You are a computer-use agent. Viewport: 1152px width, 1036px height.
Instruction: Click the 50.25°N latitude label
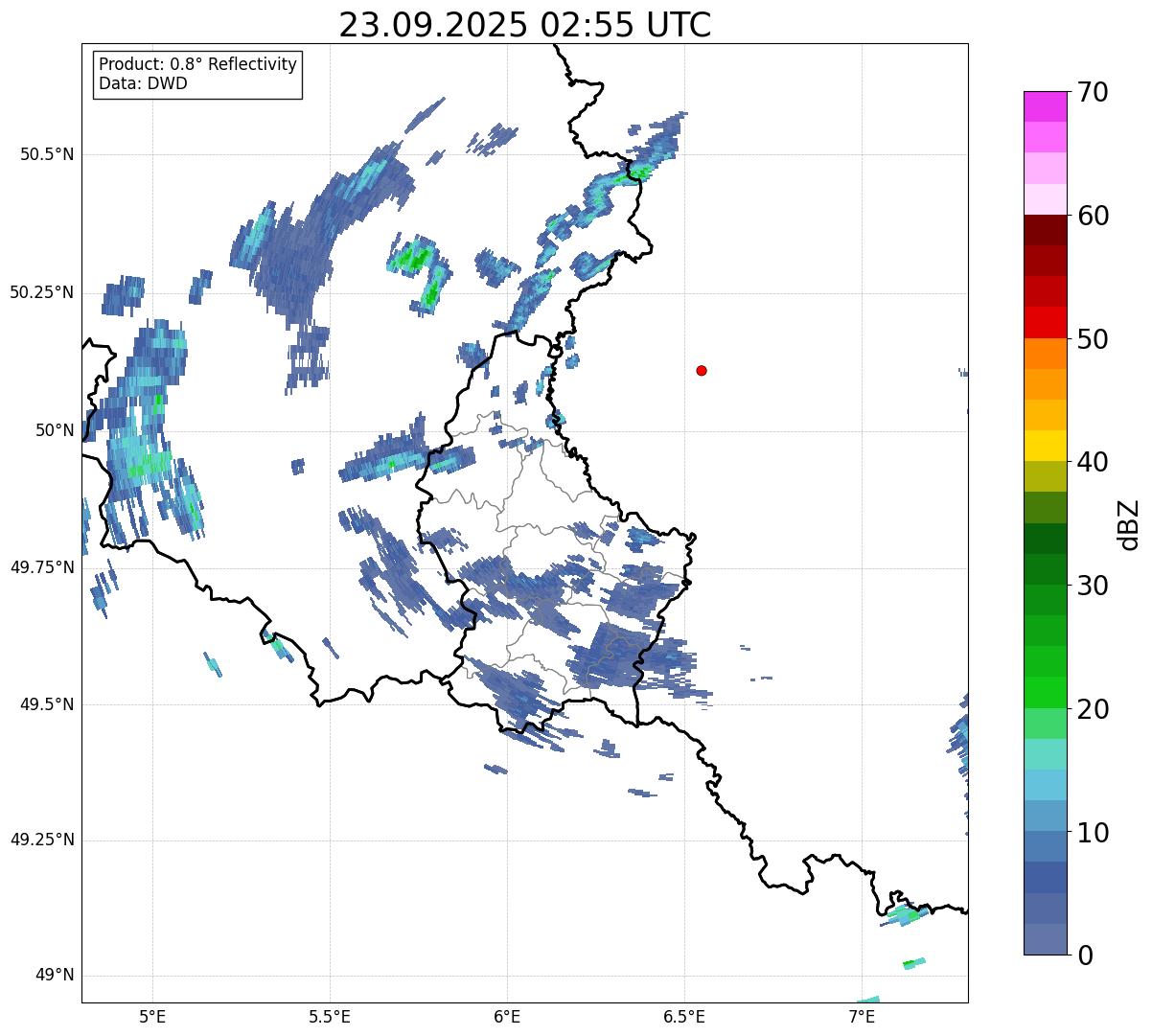point(42,292)
